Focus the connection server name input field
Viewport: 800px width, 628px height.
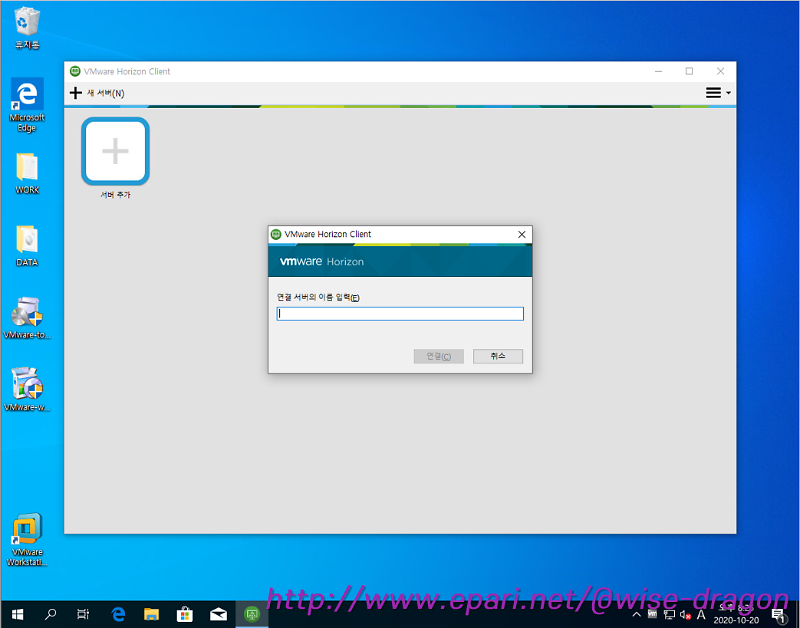[400, 314]
